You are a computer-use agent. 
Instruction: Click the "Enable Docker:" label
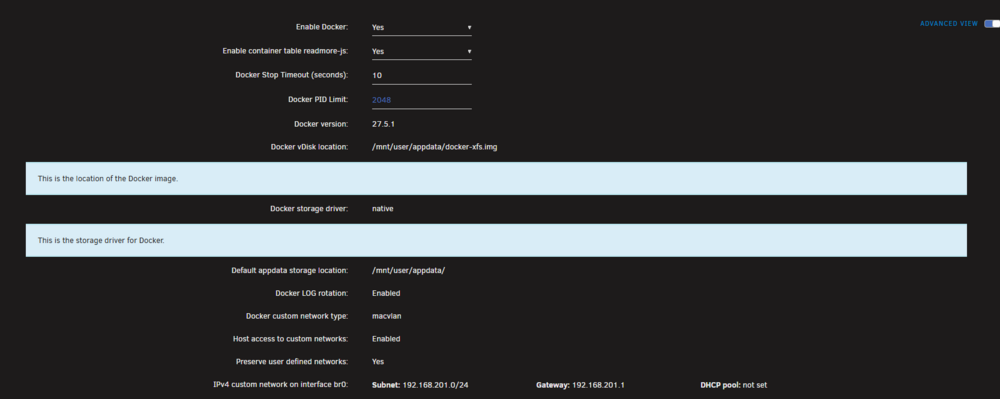(x=321, y=27)
